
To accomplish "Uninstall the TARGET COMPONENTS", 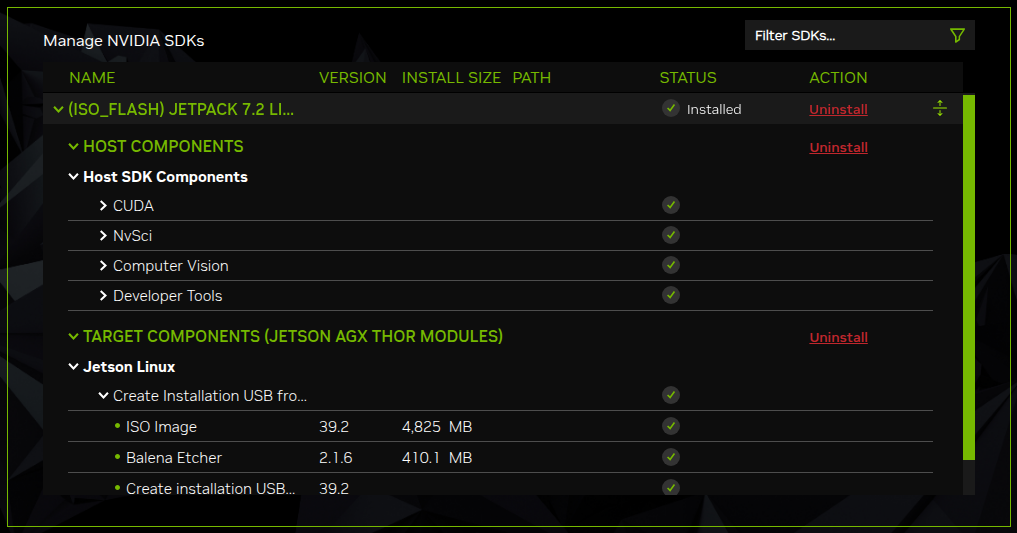I will tap(838, 337).
